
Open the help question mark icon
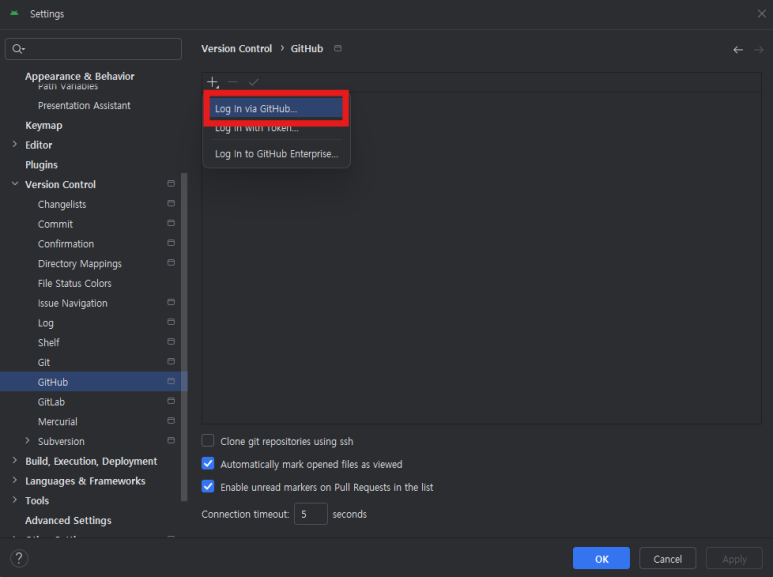click(19, 558)
